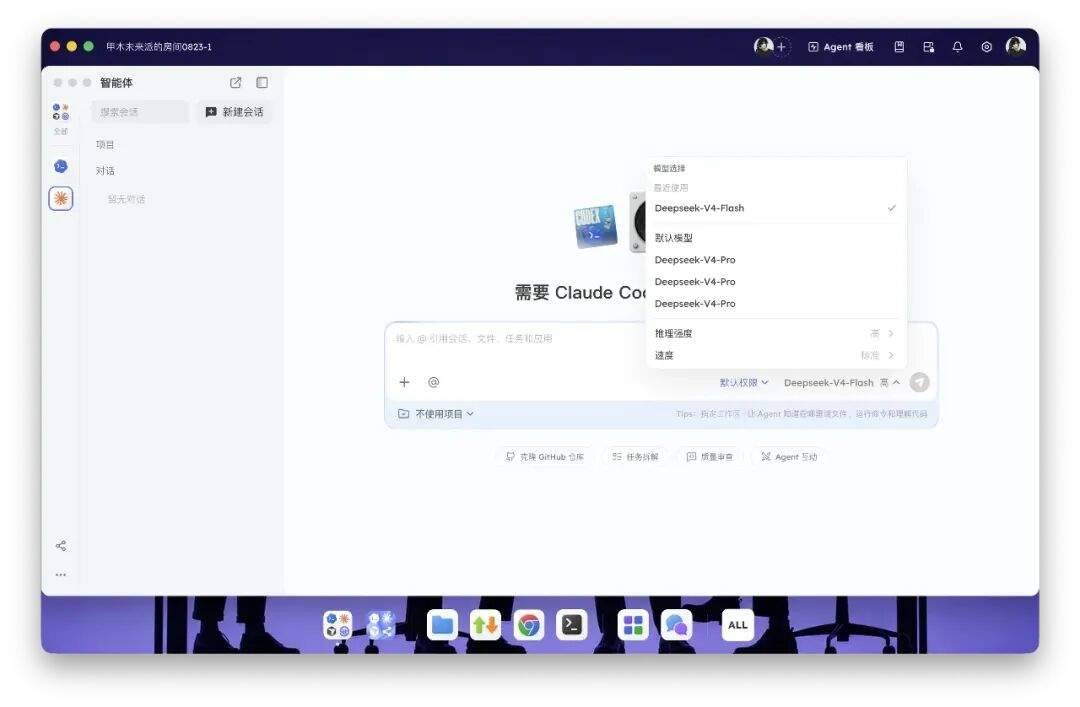Viewport: 1080px width, 707px height.
Task: Open the bookmark/save icon in the title bar
Action: [899, 47]
